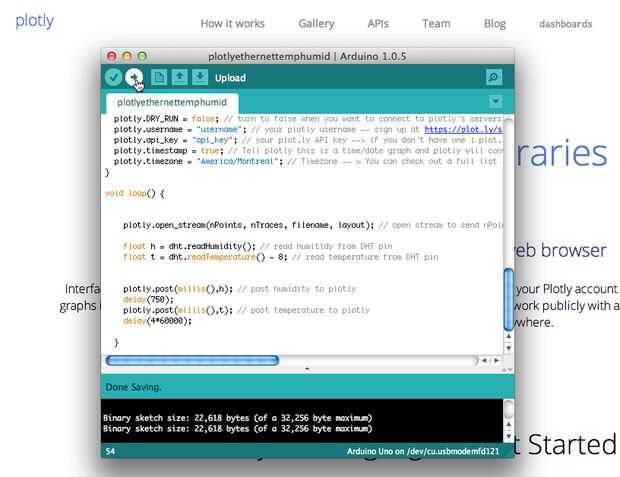The height and width of the screenshot is (477, 620).
Task: Click the horizontal scroll right arrow
Action: pyautogui.click(x=496, y=360)
